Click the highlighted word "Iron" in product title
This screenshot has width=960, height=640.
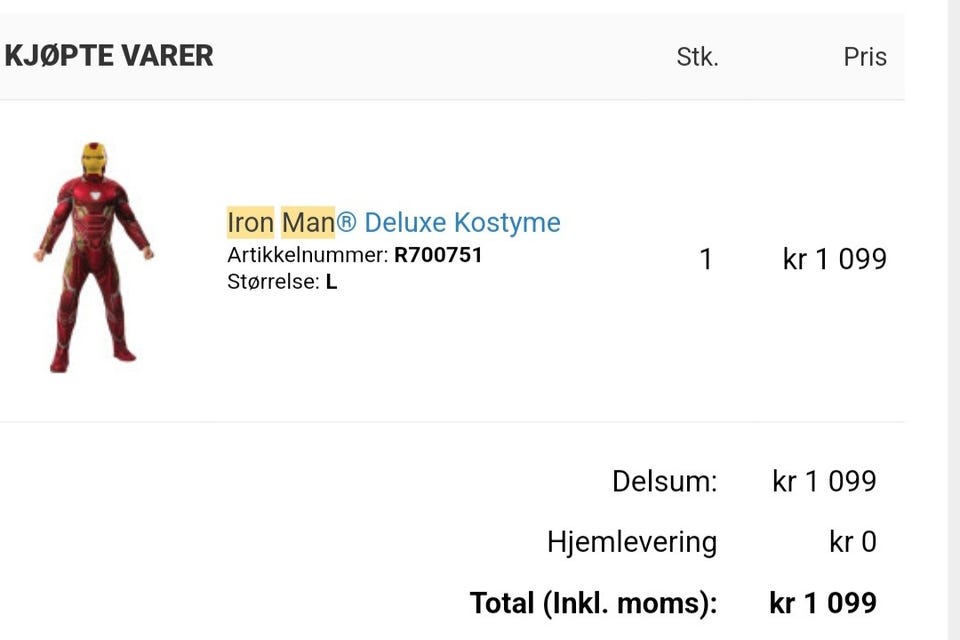pyautogui.click(x=250, y=222)
